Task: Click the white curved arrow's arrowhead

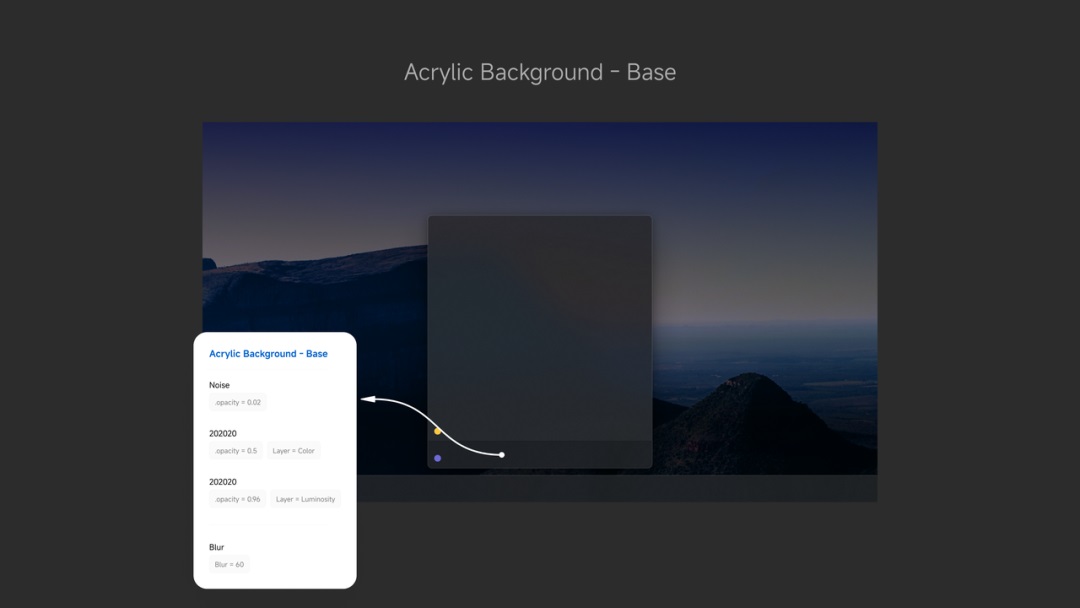Action: (367, 399)
